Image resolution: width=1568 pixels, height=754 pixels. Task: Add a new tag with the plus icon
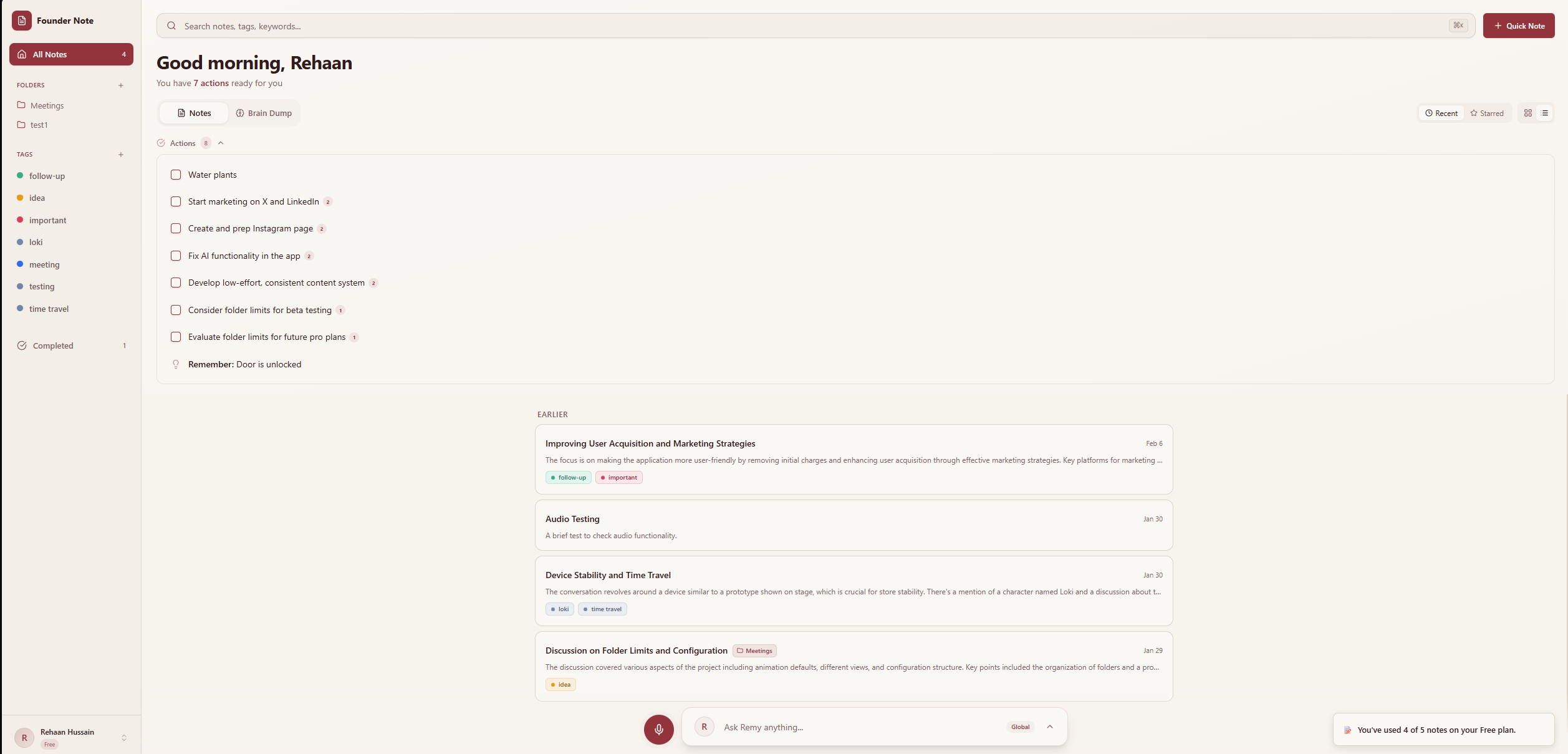121,155
